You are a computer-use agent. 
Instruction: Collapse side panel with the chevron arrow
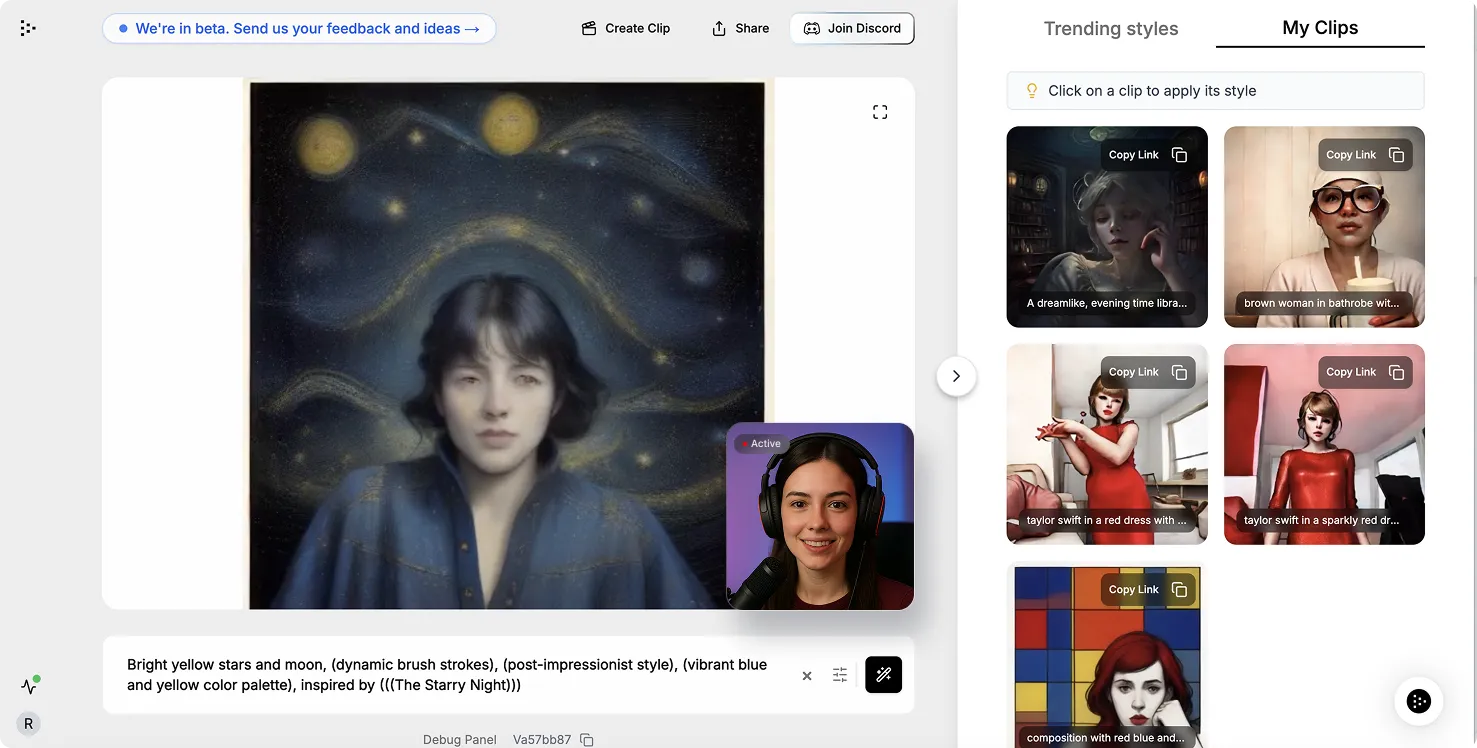click(x=956, y=376)
